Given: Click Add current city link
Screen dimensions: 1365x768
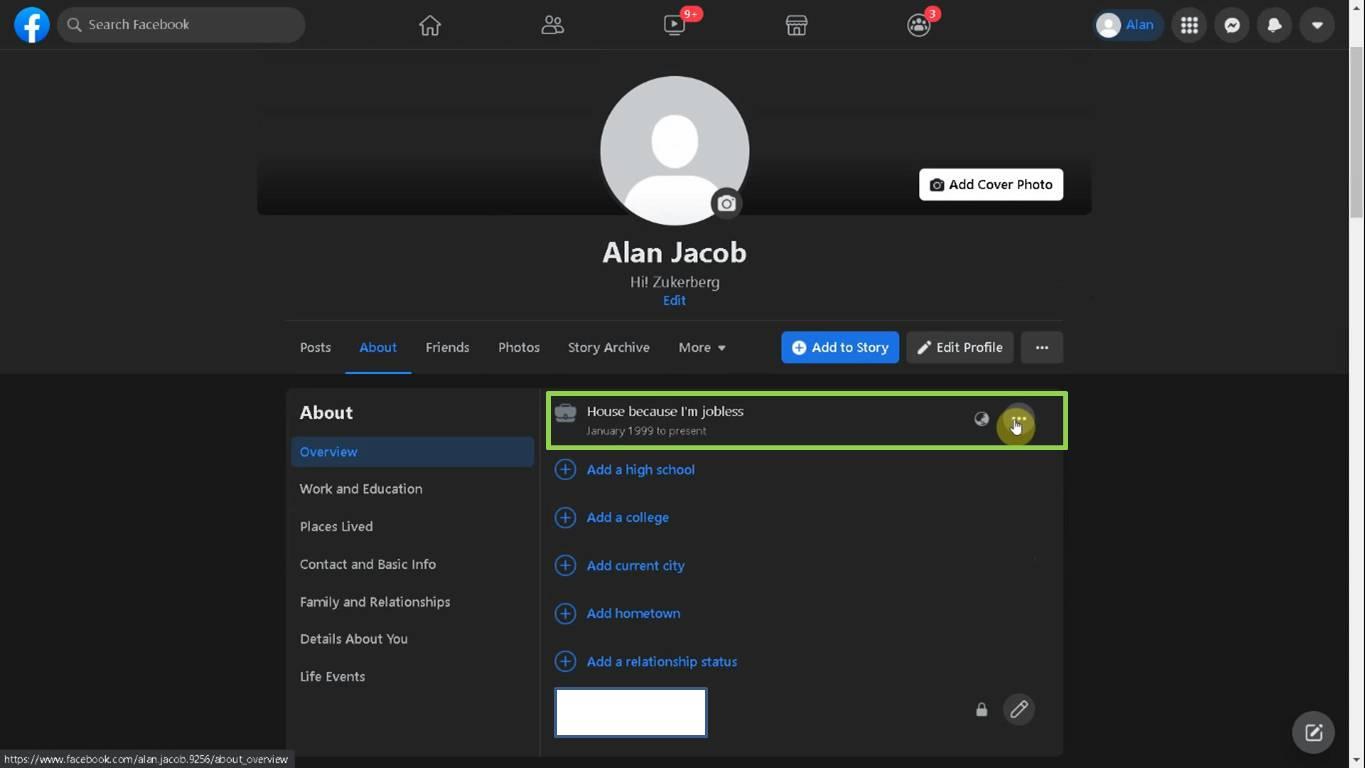Looking at the screenshot, I should [636, 565].
